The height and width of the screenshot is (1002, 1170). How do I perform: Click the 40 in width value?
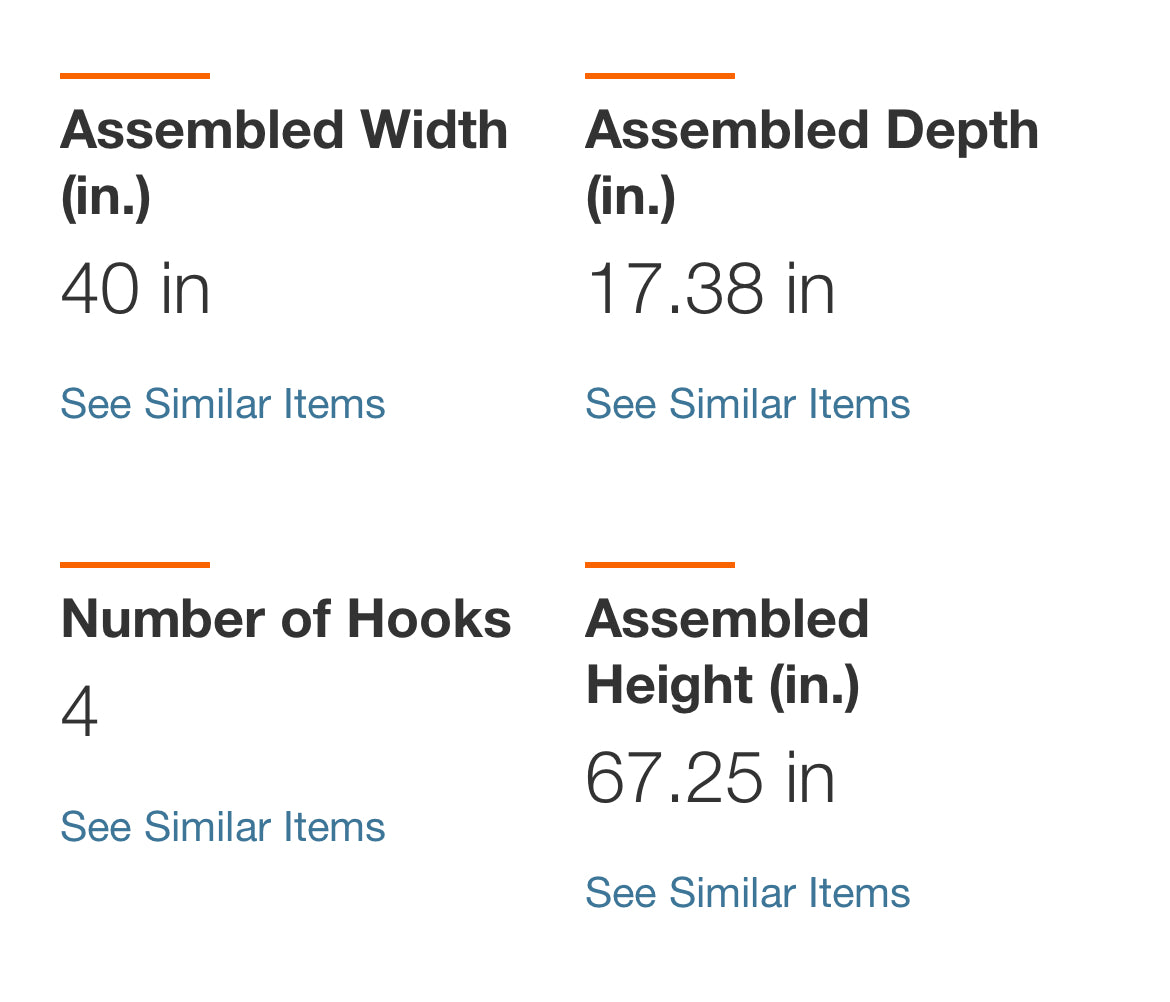(x=135, y=290)
